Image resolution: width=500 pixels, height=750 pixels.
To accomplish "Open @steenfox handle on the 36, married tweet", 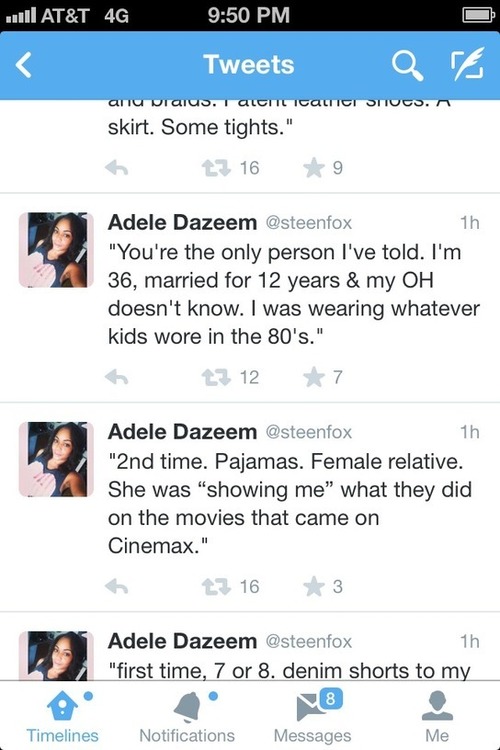I will [x=309, y=223].
